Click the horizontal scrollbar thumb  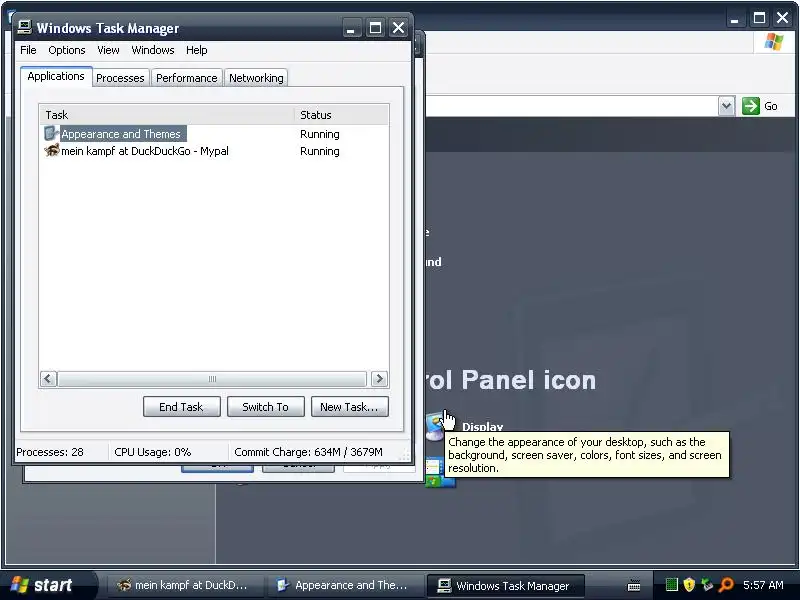point(212,379)
